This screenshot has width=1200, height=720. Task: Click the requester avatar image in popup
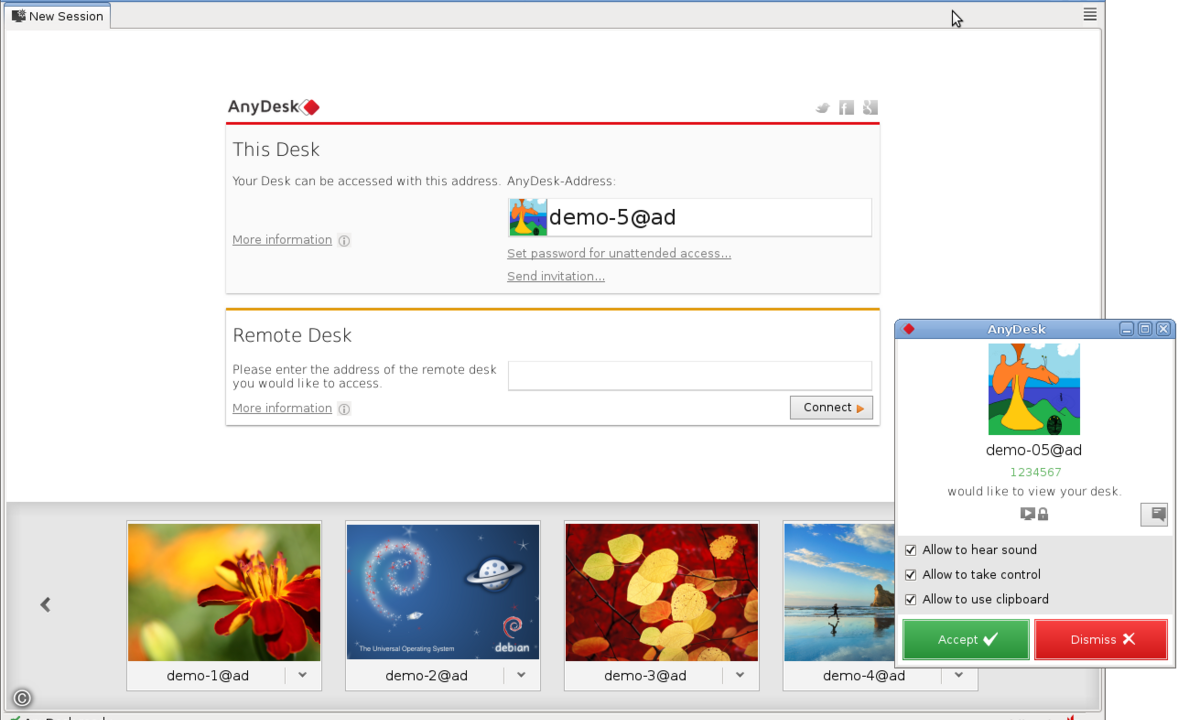click(x=1034, y=389)
